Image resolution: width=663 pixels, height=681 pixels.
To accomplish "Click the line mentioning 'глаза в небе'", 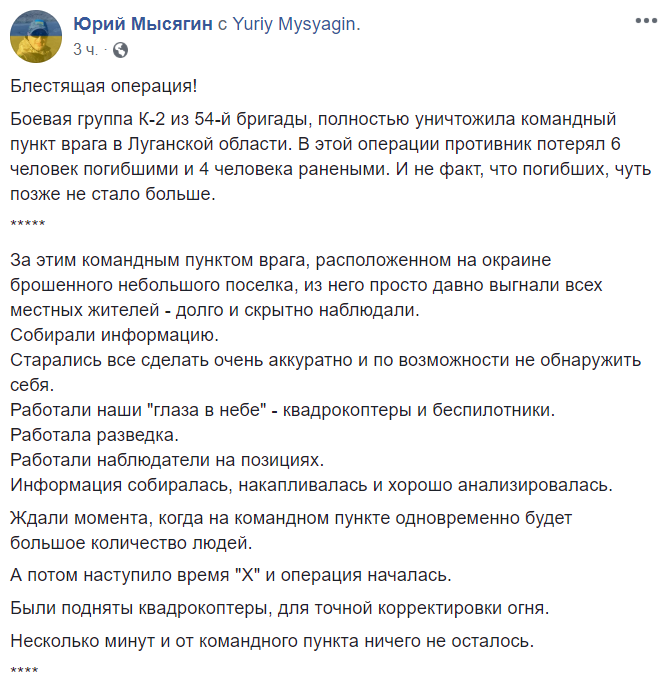I will tap(283, 410).
